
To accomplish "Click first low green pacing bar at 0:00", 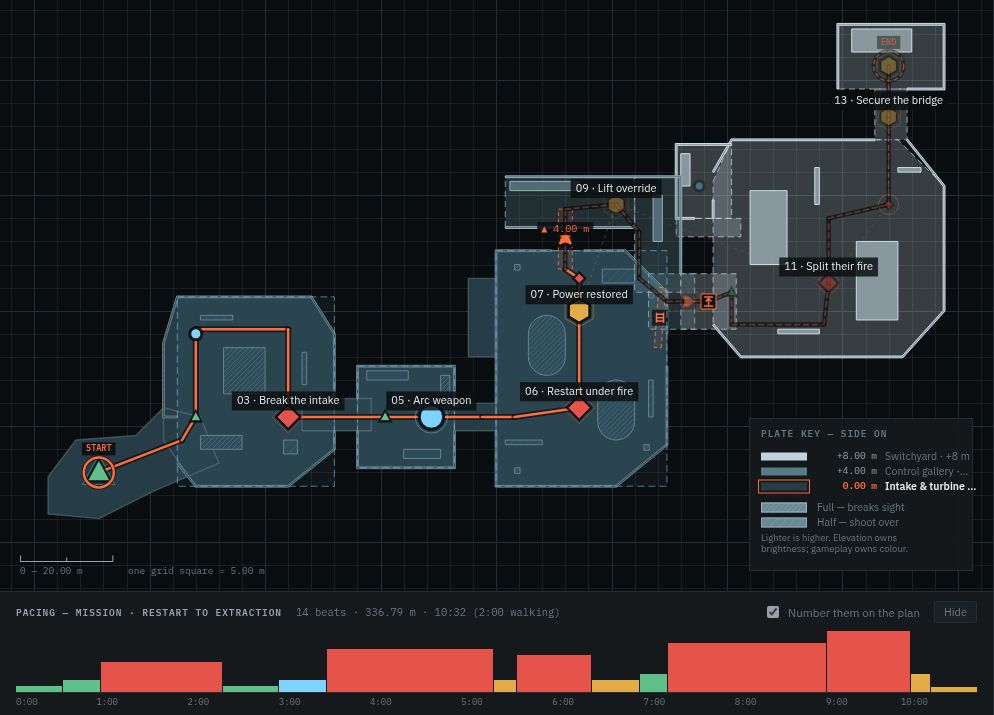I will pos(39,688).
